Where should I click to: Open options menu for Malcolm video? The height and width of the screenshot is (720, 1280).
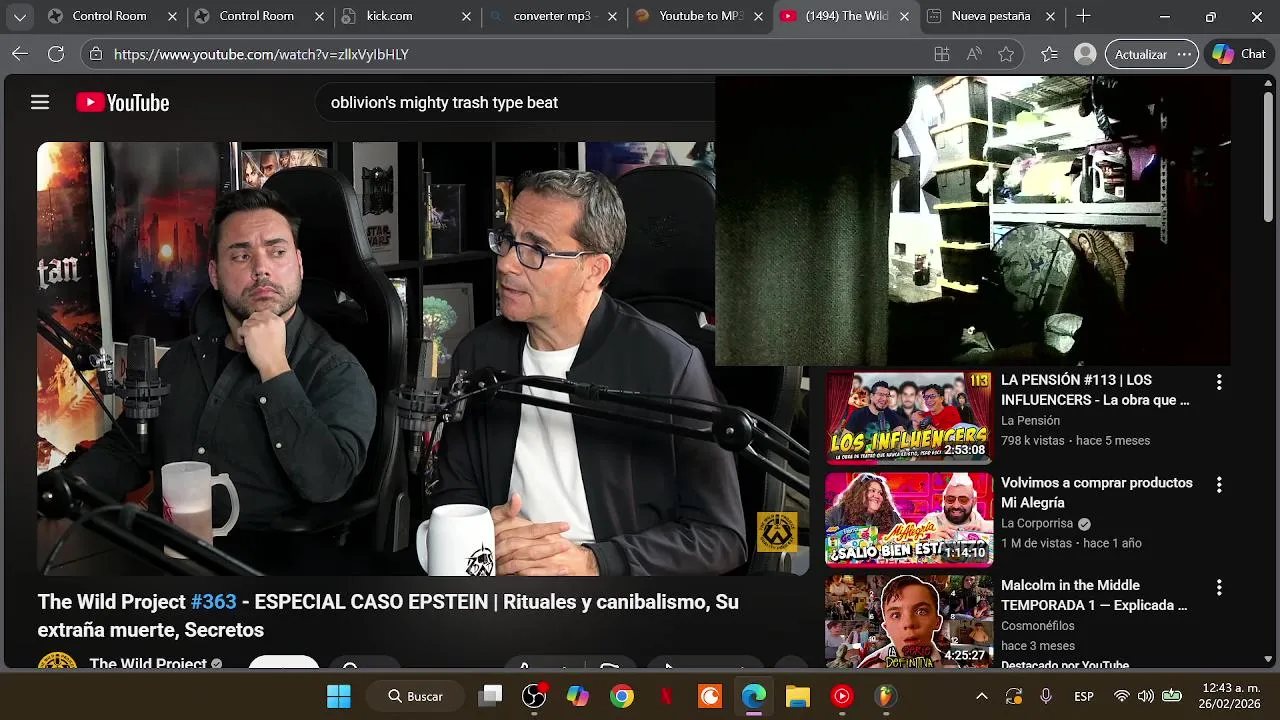[x=1218, y=588]
